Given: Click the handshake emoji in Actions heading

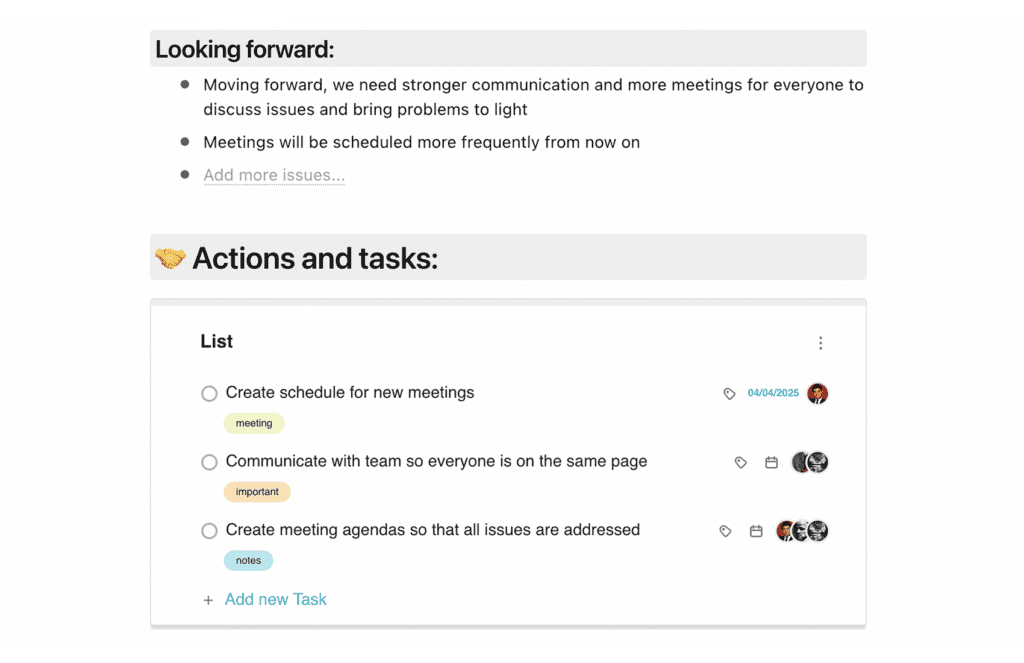Looking at the screenshot, I should click(x=170, y=259).
